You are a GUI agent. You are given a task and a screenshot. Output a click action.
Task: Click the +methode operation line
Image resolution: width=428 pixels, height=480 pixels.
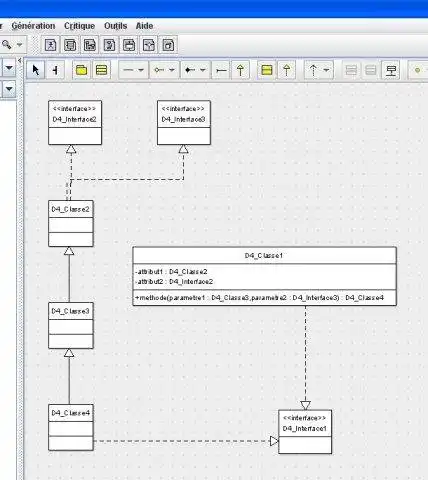(259, 298)
